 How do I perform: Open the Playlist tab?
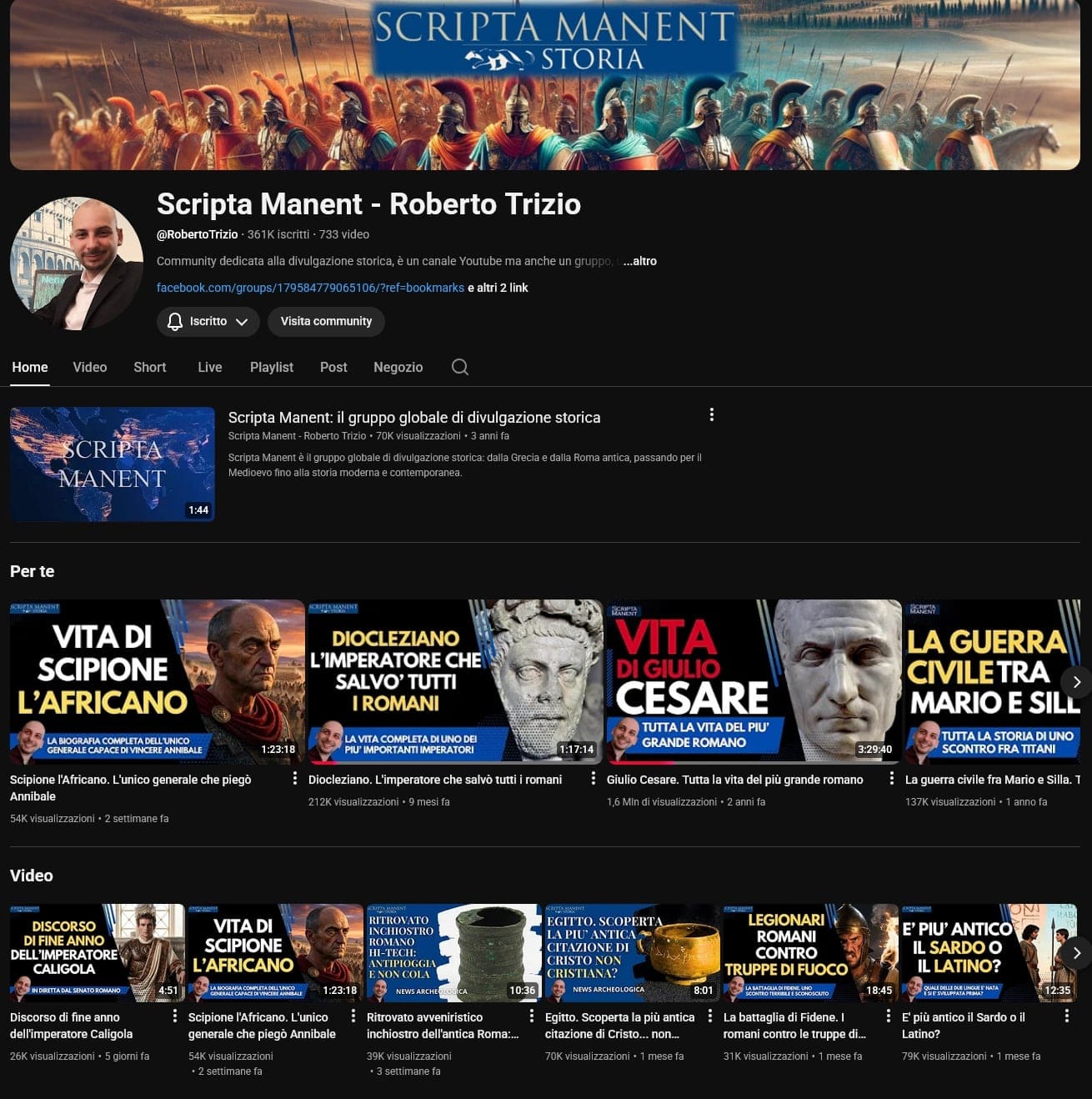pos(271,367)
